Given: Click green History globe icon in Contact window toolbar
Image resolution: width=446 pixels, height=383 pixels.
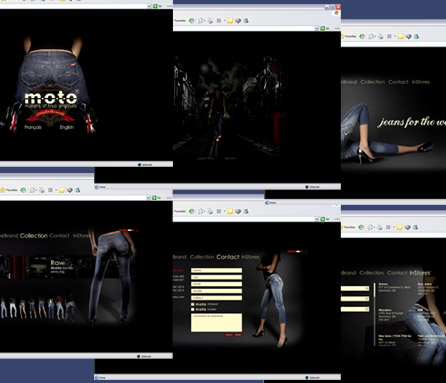Looking at the screenshot, I should tap(192, 211).
